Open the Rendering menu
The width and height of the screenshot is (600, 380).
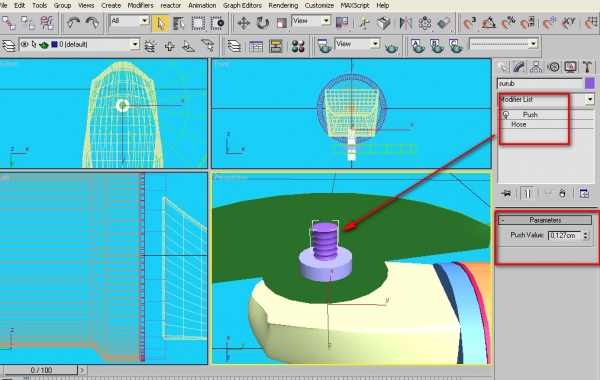tap(283, 5)
